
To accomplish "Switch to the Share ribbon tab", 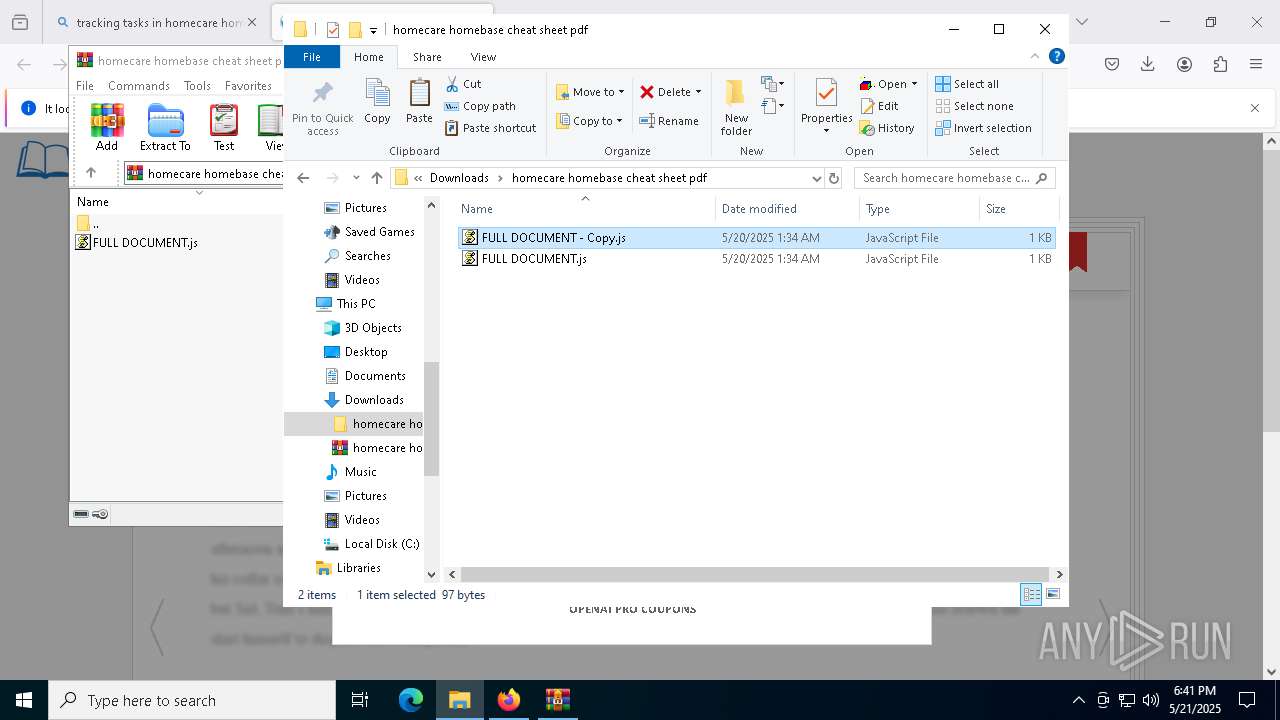I will coord(427,57).
